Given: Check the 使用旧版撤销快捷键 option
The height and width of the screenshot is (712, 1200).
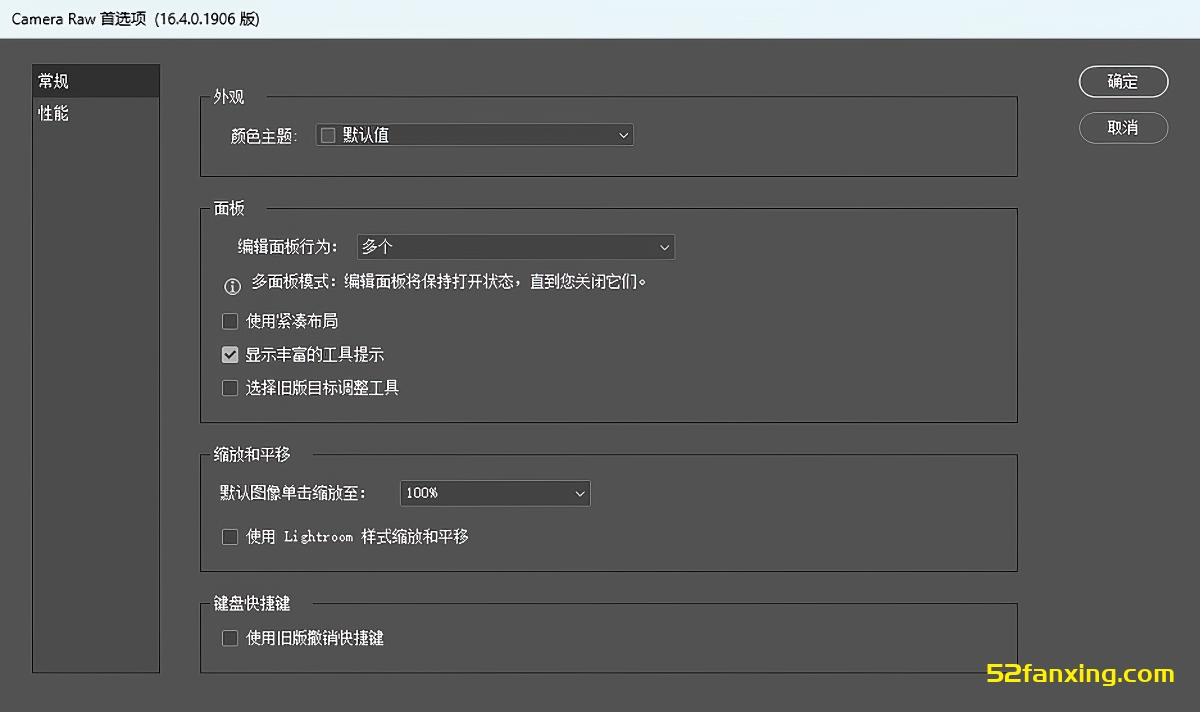Looking at the screenshot, I should pyautogui.click(x=230, y=637).
